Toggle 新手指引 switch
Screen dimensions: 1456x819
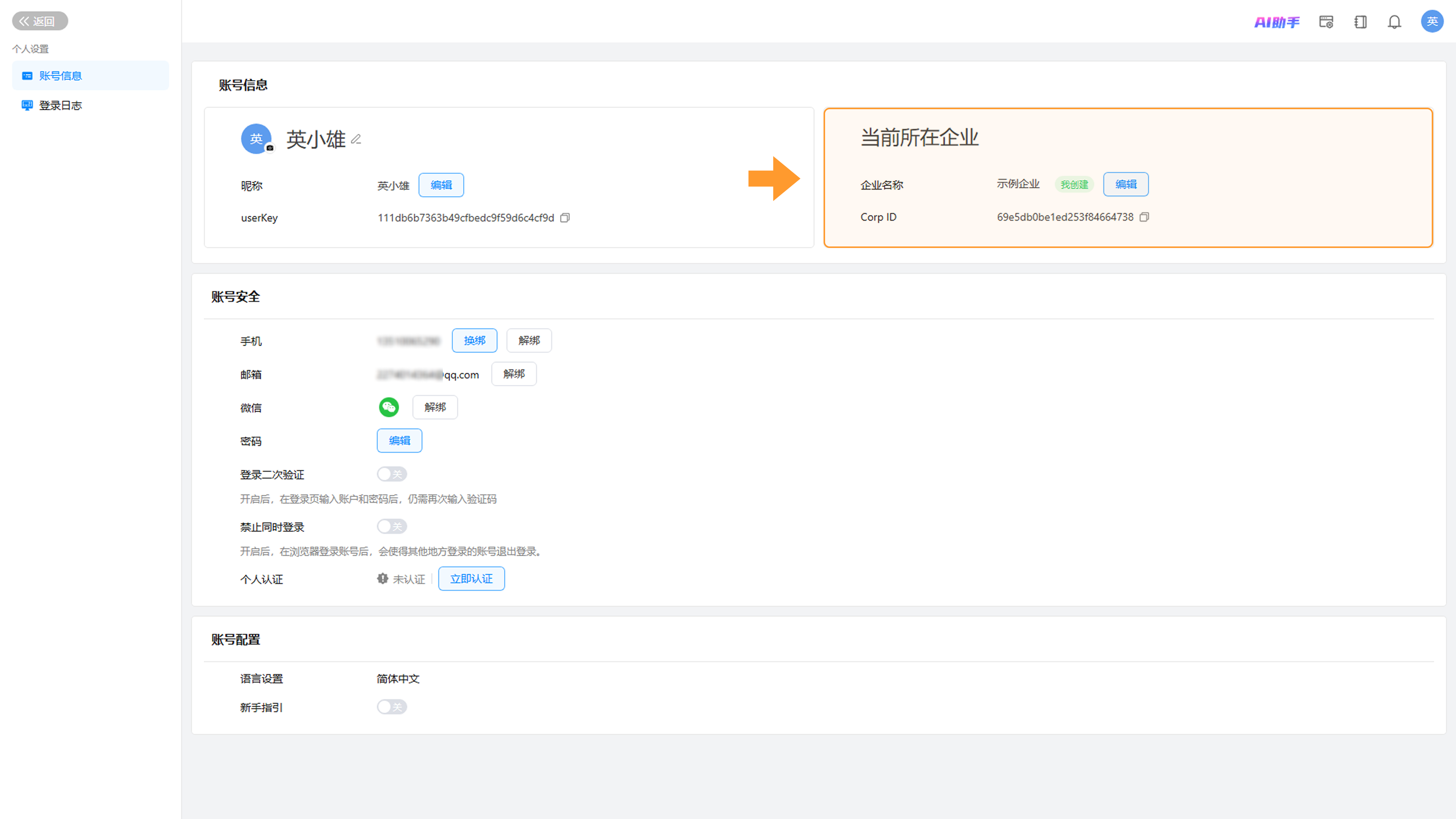tap(392, 706)
